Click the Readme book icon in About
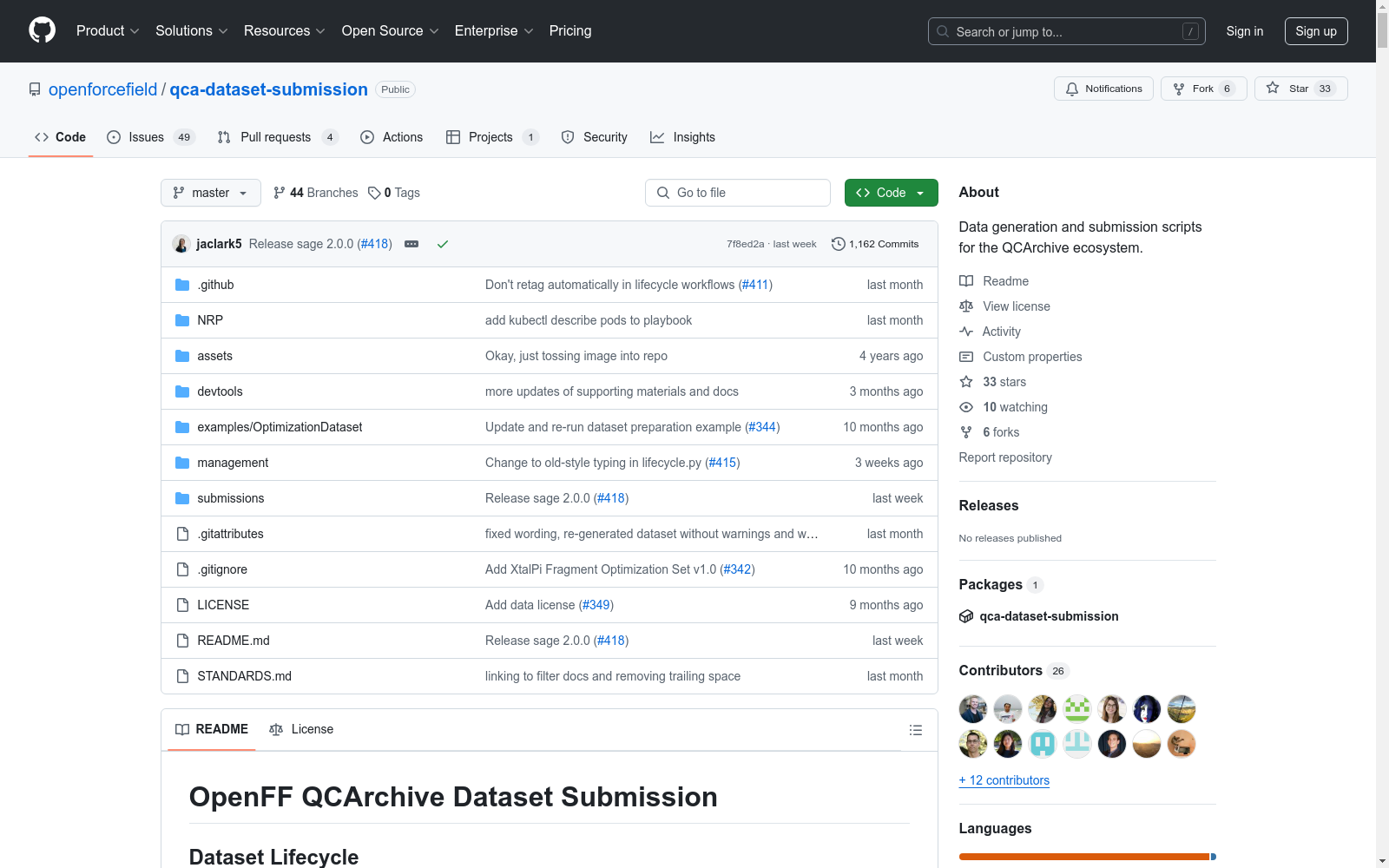Screen dimensions: 1389x868 (966, 281)
